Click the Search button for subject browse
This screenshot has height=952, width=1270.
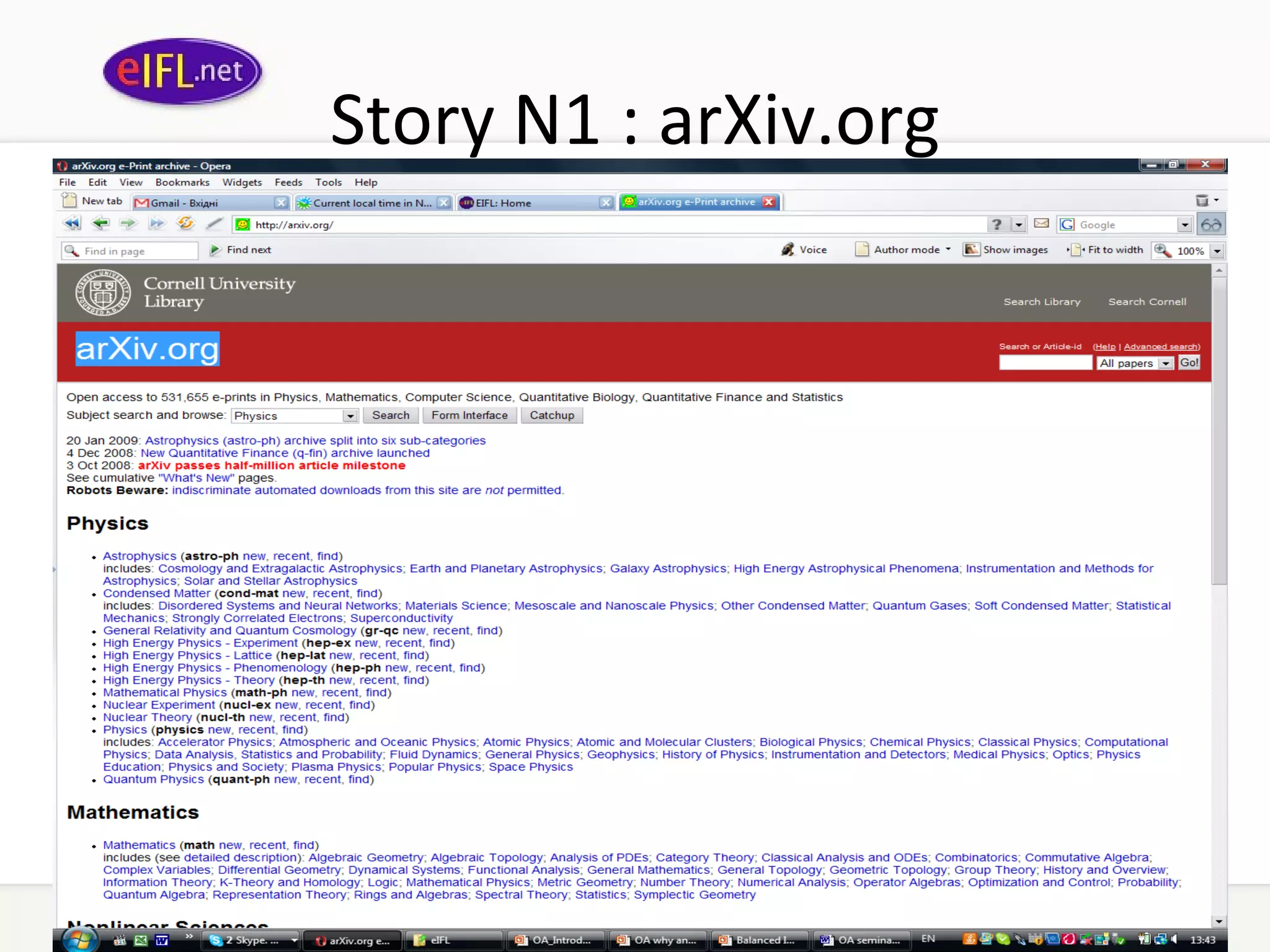click(391, 415)
